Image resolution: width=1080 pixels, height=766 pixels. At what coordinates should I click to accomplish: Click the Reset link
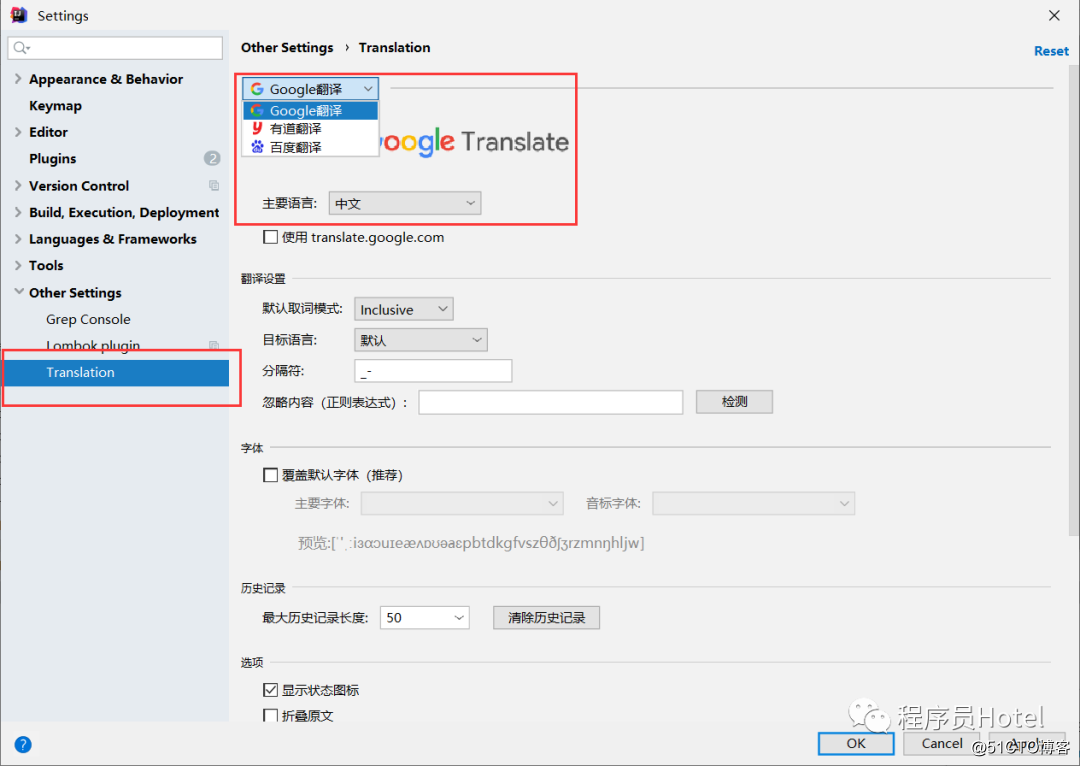1051,51
